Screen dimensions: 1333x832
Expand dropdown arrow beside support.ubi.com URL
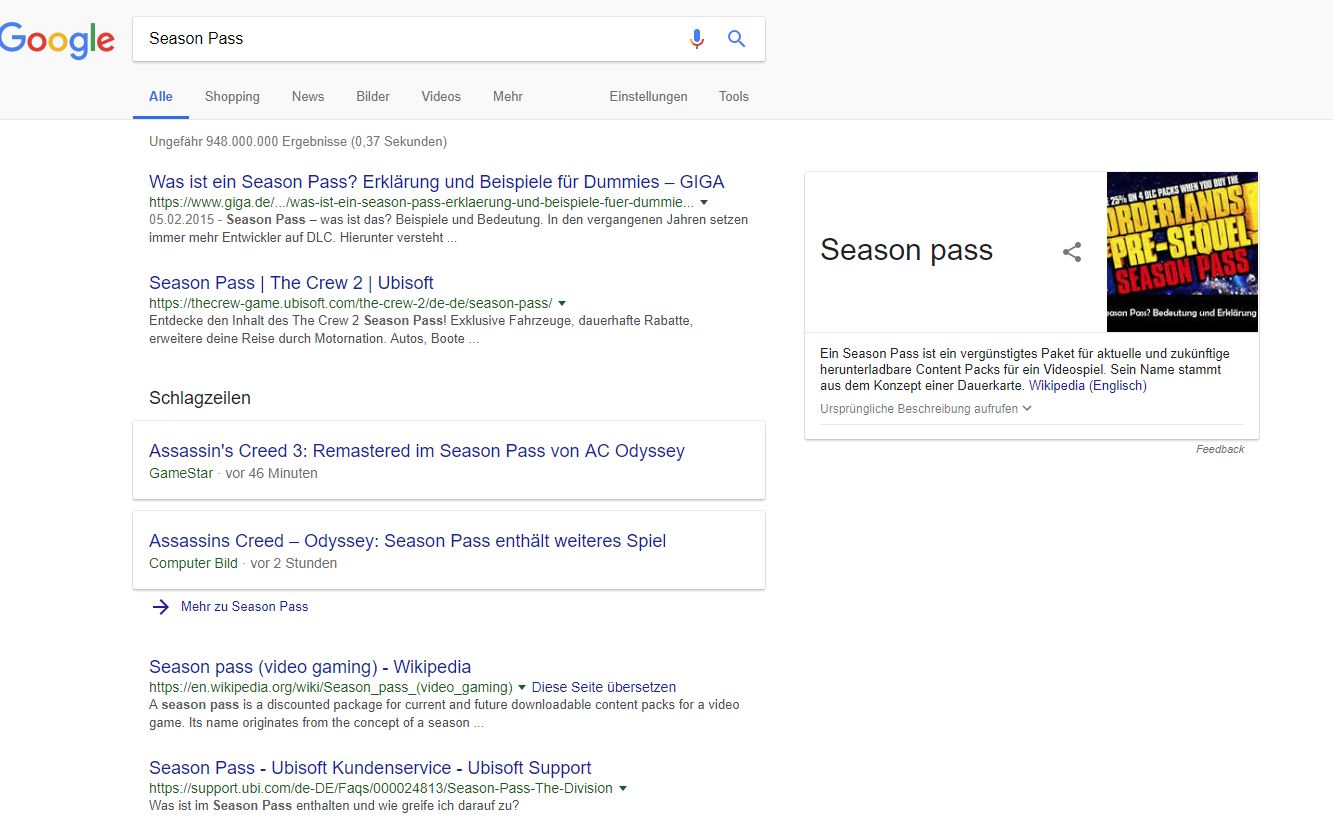623,788
